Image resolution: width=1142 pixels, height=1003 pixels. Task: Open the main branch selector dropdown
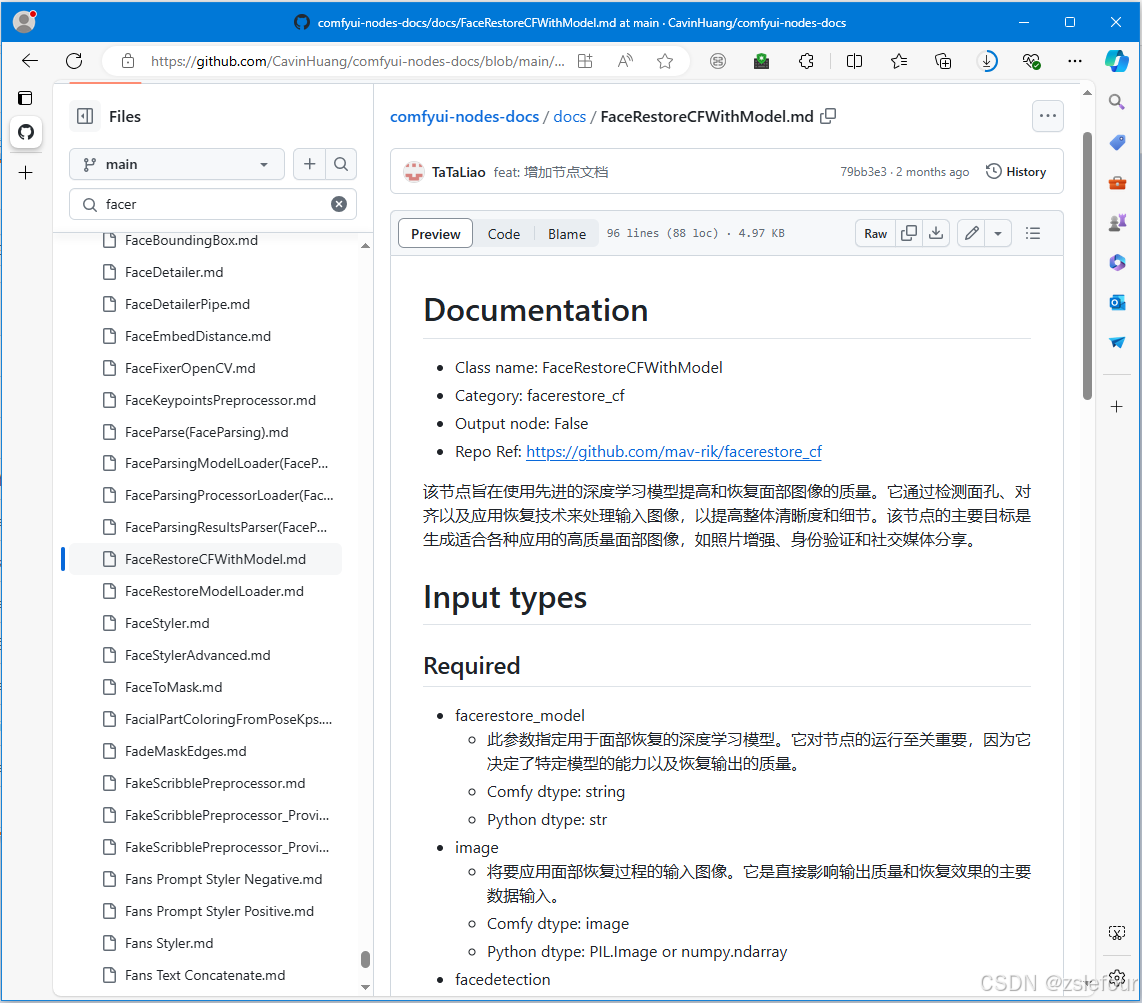click(176, 165)
